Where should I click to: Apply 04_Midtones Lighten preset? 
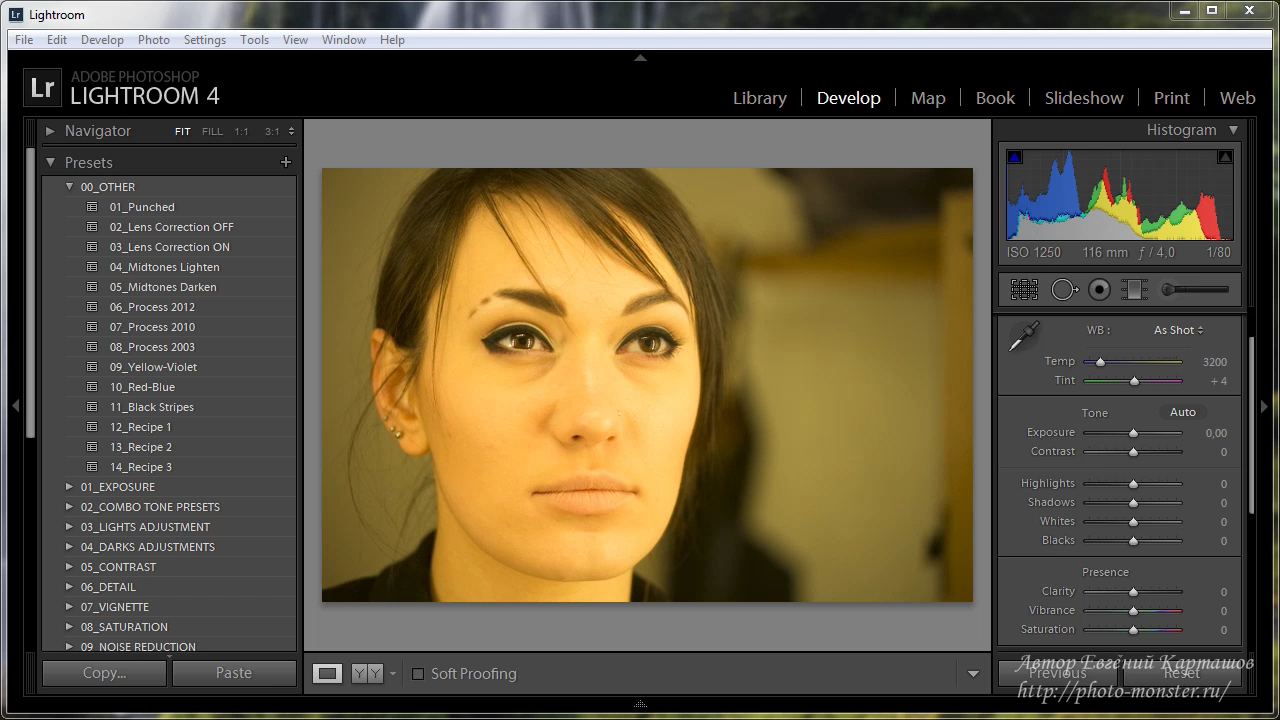[x=164, y=267]
